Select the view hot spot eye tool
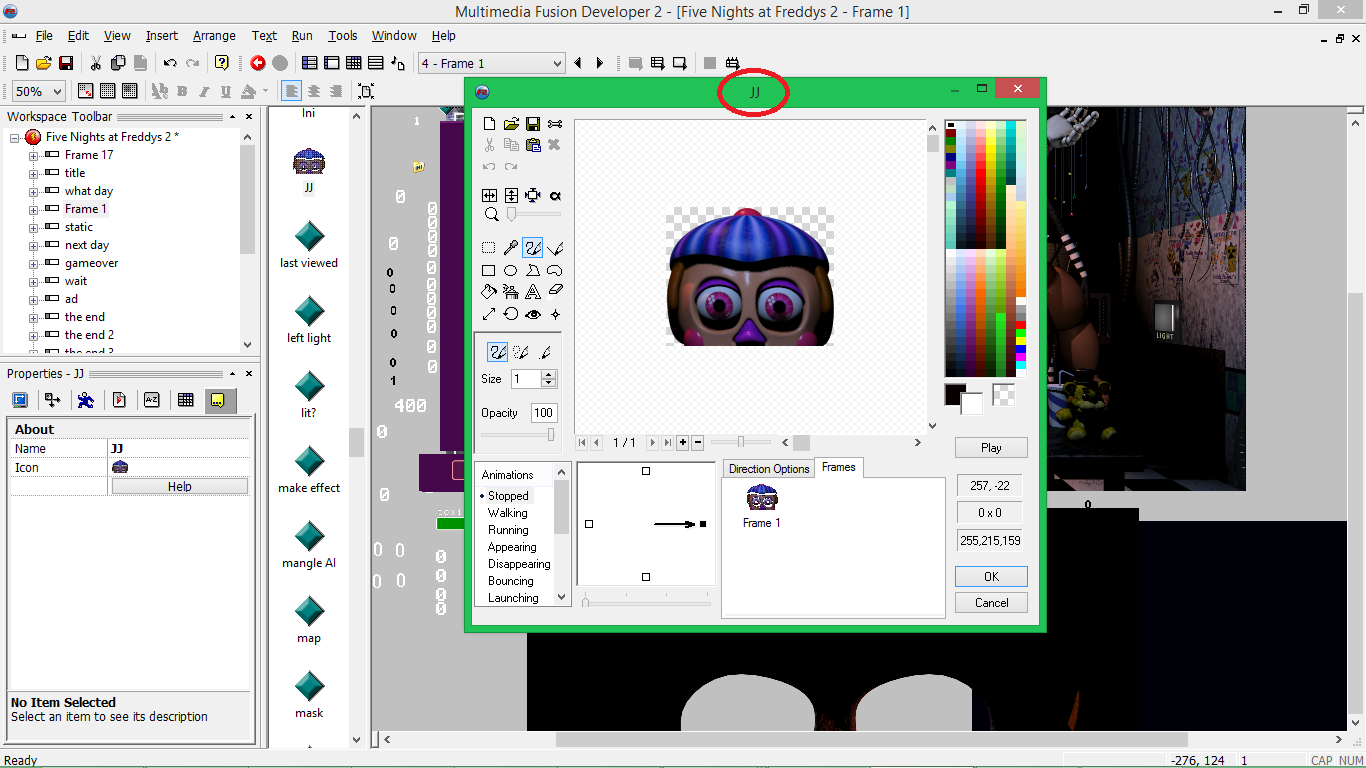Screen dimensions: 1366x768 (533, 314)
